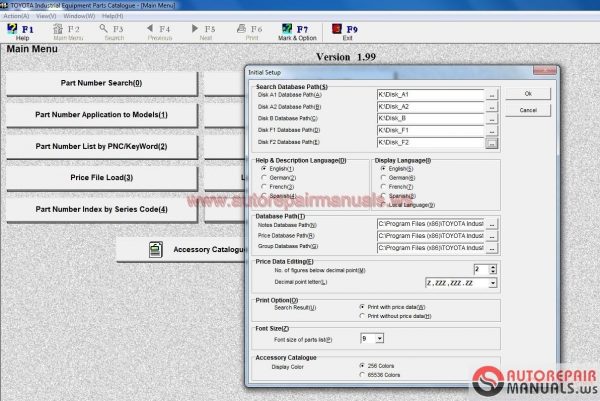Select Print without price data
Screen dimensions: 600x401
(x=362, y=316)
